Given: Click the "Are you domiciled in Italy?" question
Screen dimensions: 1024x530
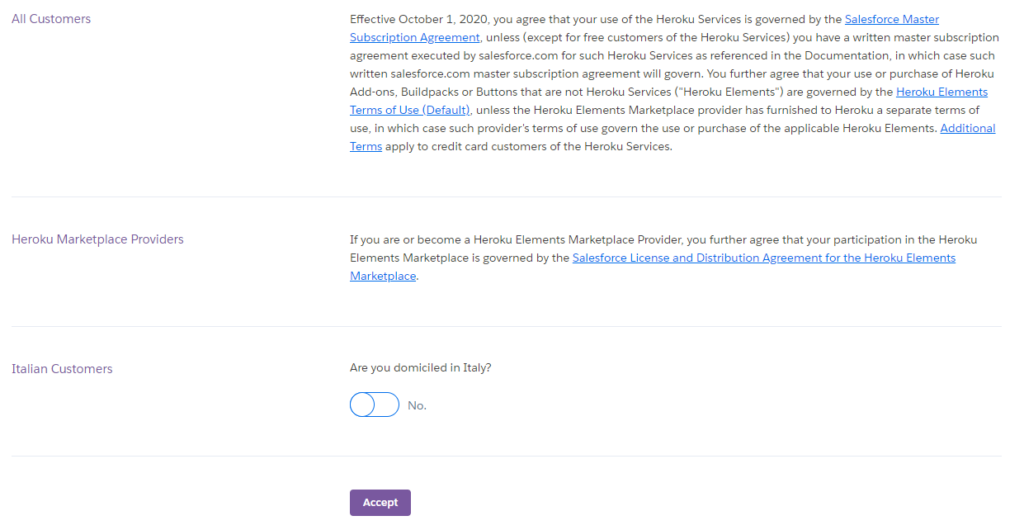Looking at the screenshot, I should pos(420,367).
